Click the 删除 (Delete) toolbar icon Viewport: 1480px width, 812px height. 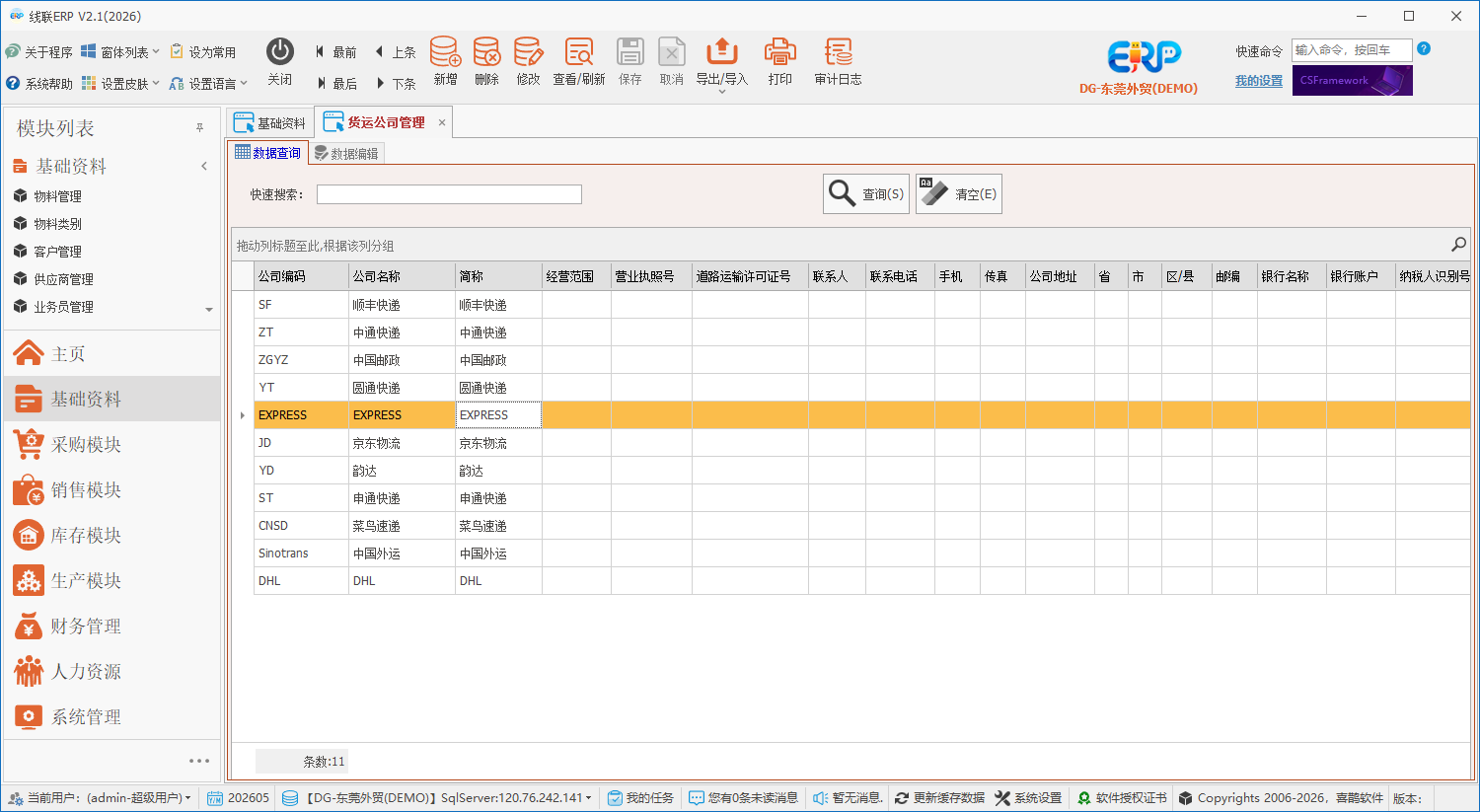tap(486, 62)
